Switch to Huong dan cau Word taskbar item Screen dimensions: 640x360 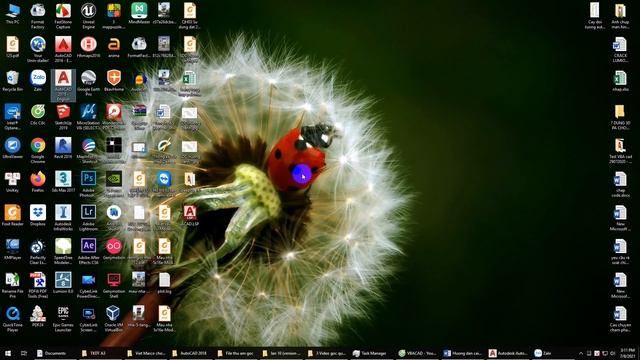pyautogui.click(x=462, y=353)
